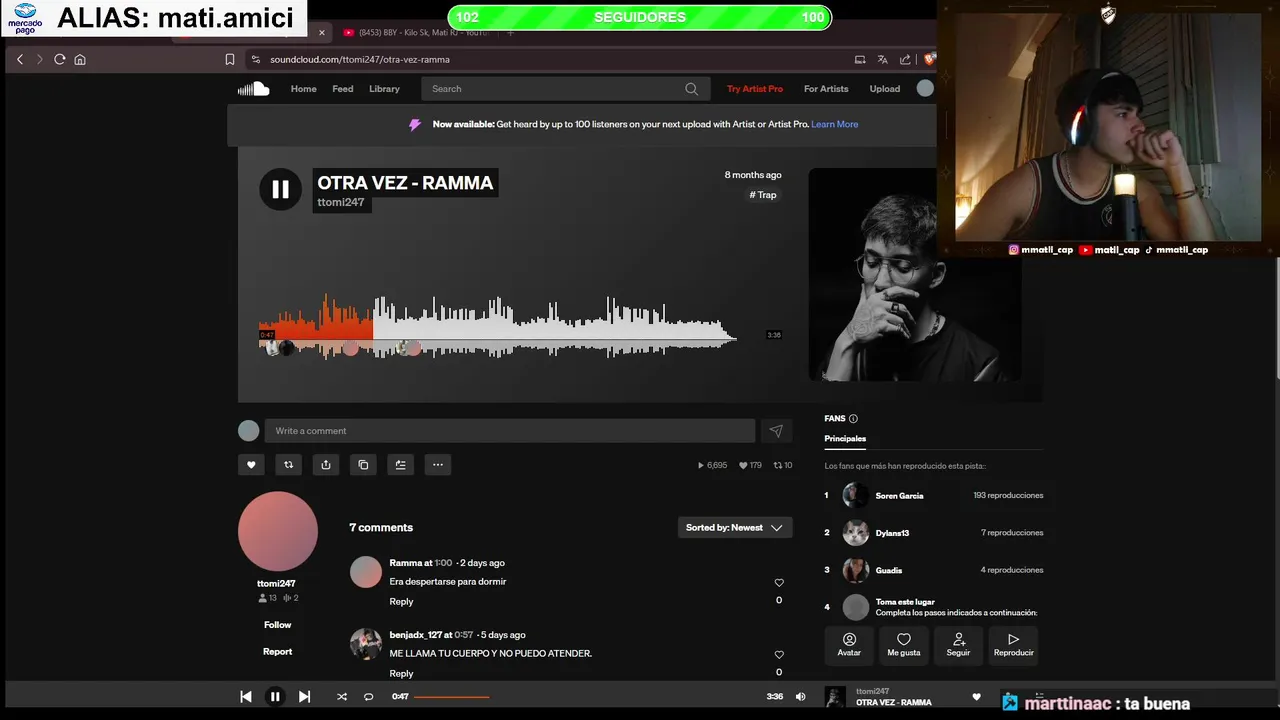This screenshot has width=1280, height=720.
Task: Open fan Soren Garcia's profile
Action: (899, 496)
